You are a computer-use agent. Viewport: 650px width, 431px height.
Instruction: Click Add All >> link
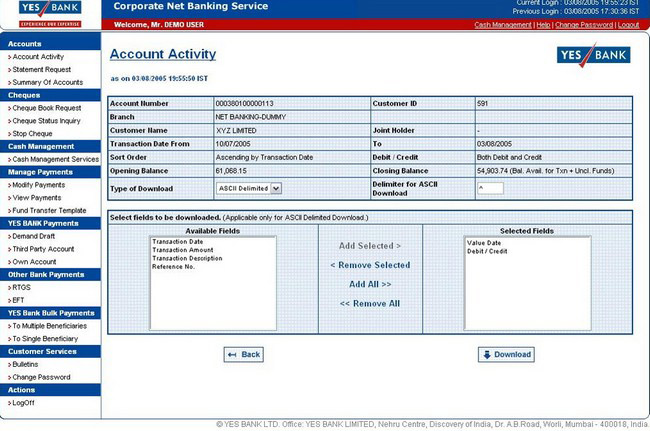[370, 284]
